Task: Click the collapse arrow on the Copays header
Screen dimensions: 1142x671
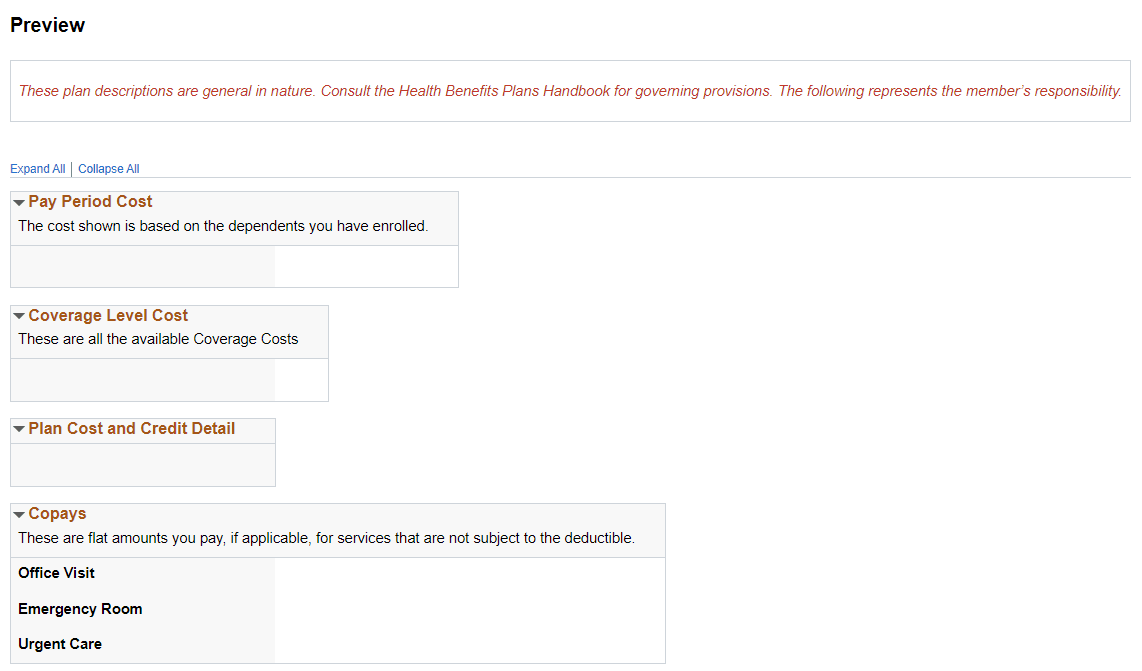Action: pyautogui.click(x=19, y=513)
